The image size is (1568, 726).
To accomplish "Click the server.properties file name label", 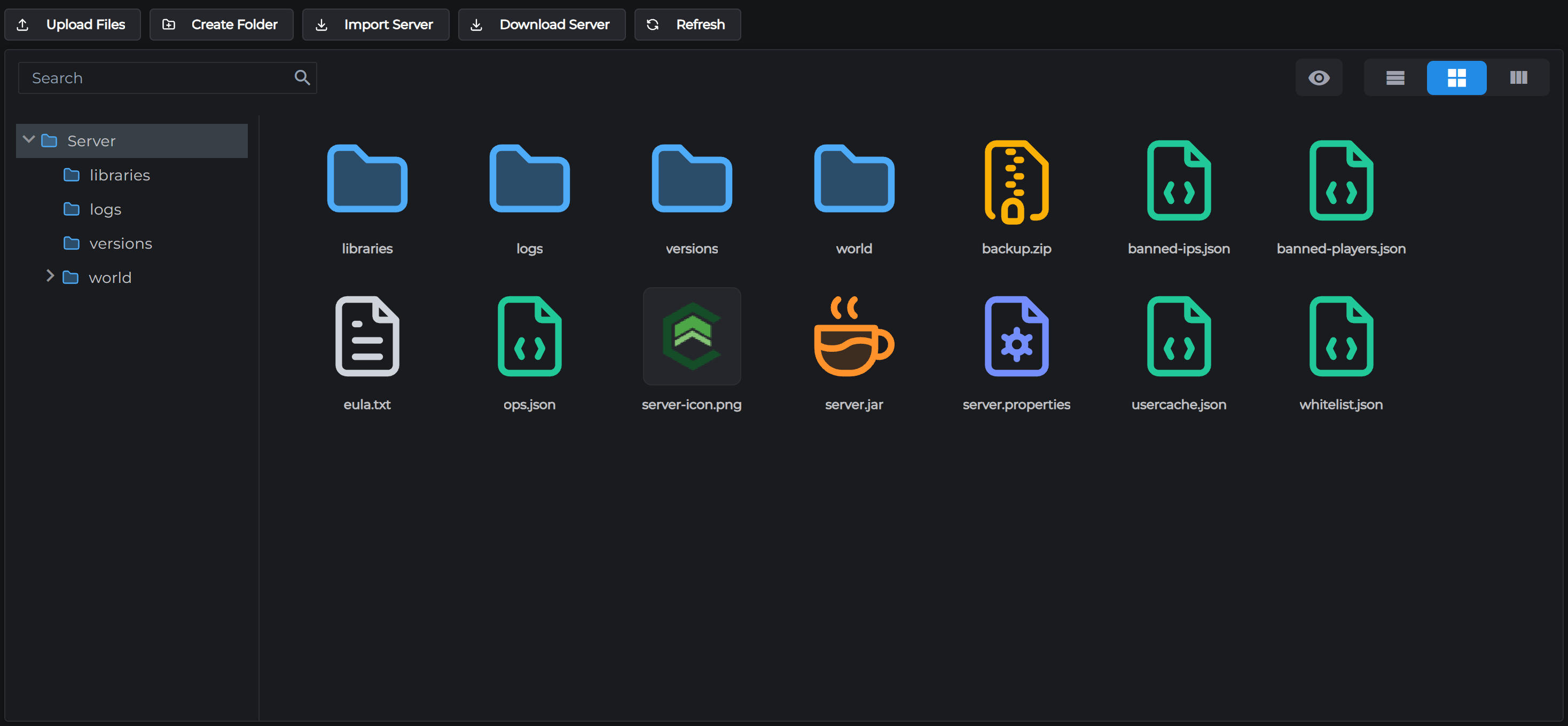I will (x=1016, y=404).
